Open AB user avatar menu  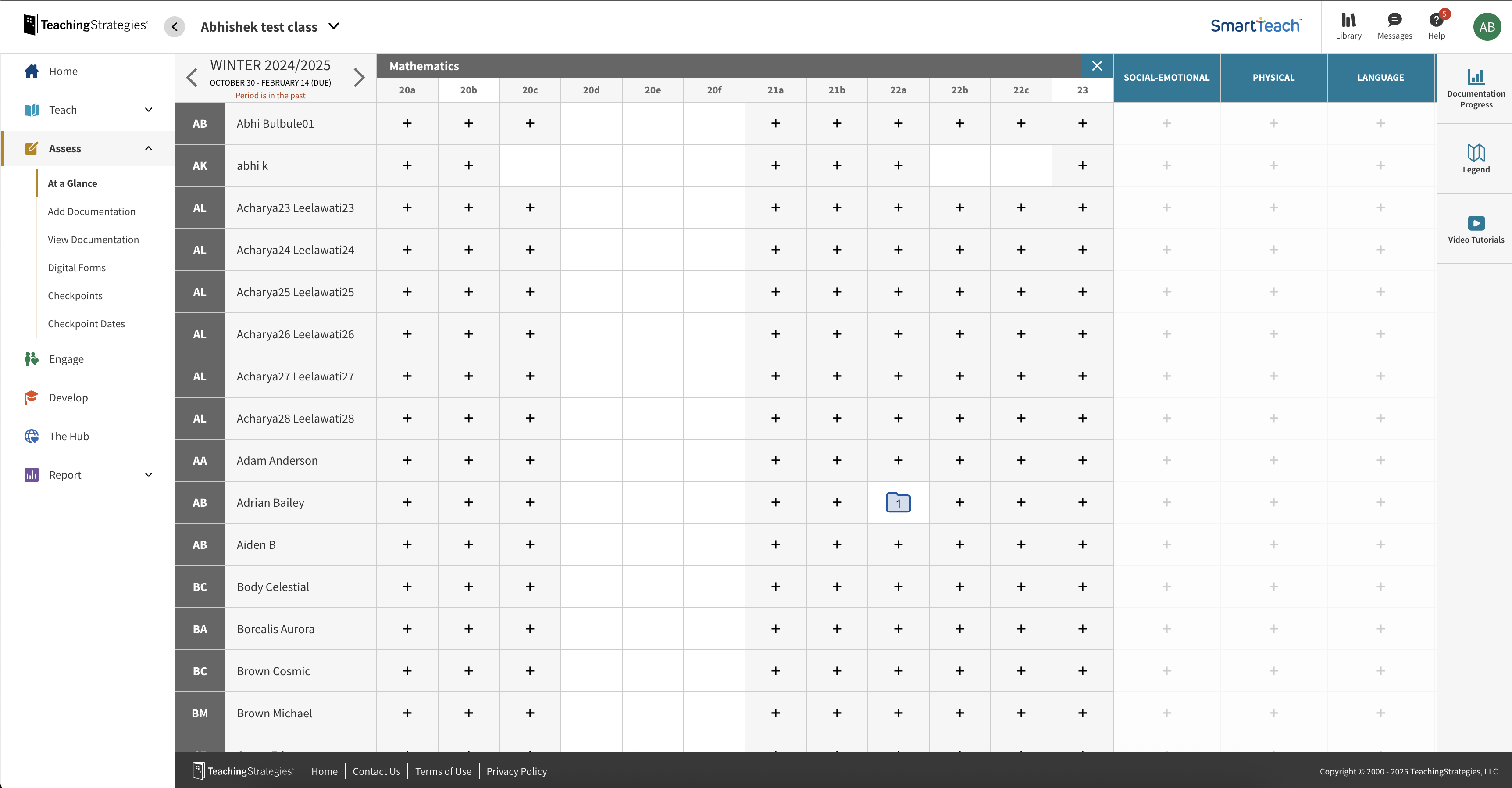click(x=1487, y=26)
